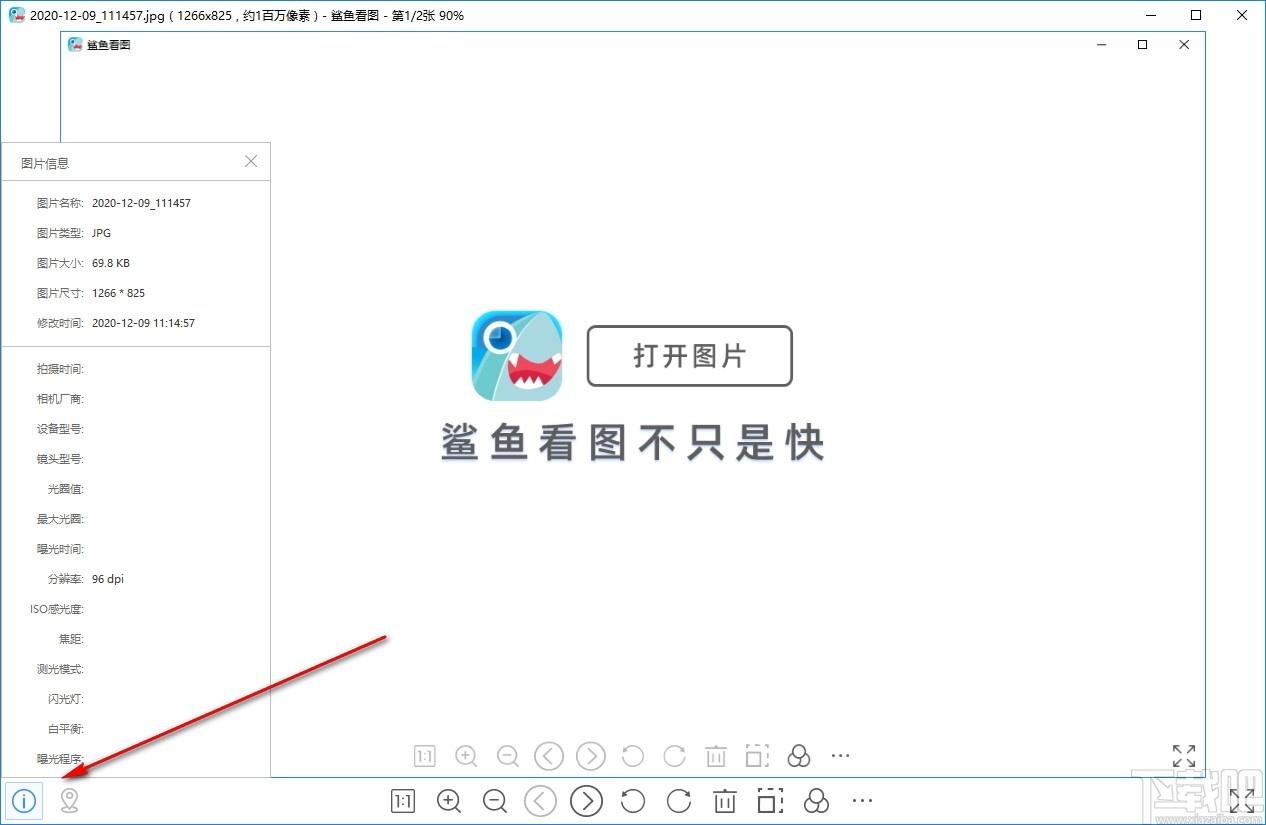Rotate counterclockwise in the outer toolbar
Image resolution: width=1266 pixels, height=825 pixels.
pyautogui.click(x=633, y=801)
